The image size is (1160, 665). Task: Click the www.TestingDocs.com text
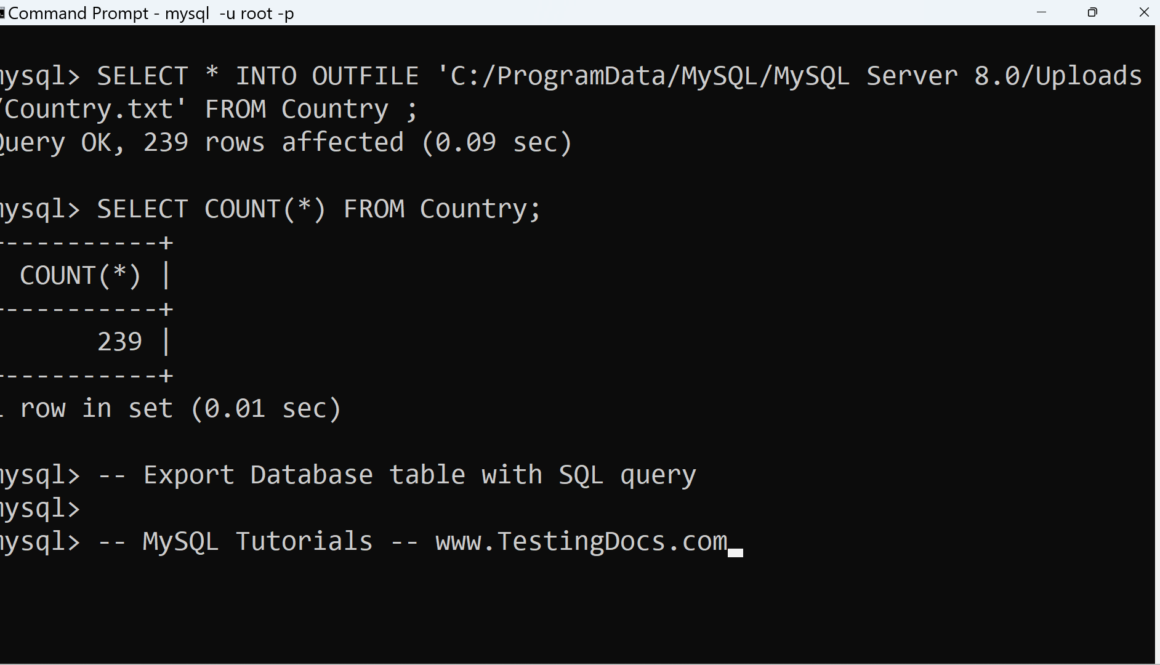(581, 542)
